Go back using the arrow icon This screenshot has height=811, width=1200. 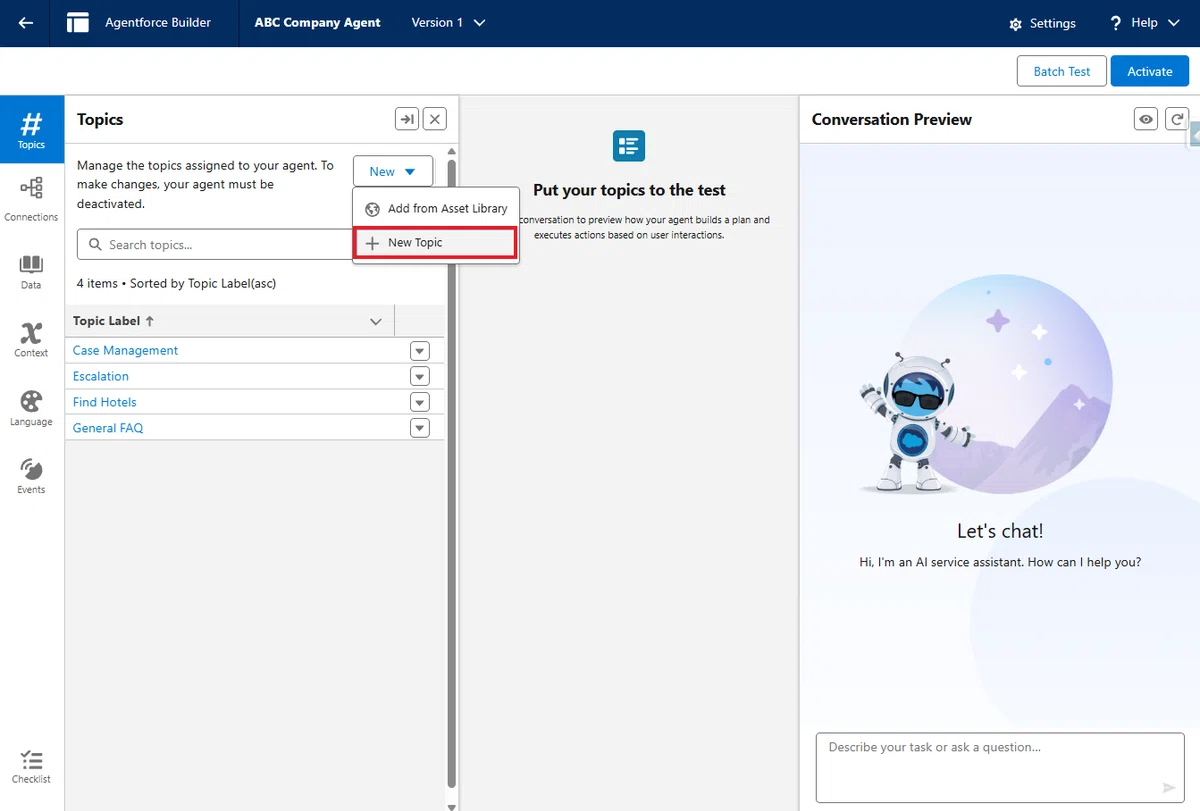click(x=26, y=23)
